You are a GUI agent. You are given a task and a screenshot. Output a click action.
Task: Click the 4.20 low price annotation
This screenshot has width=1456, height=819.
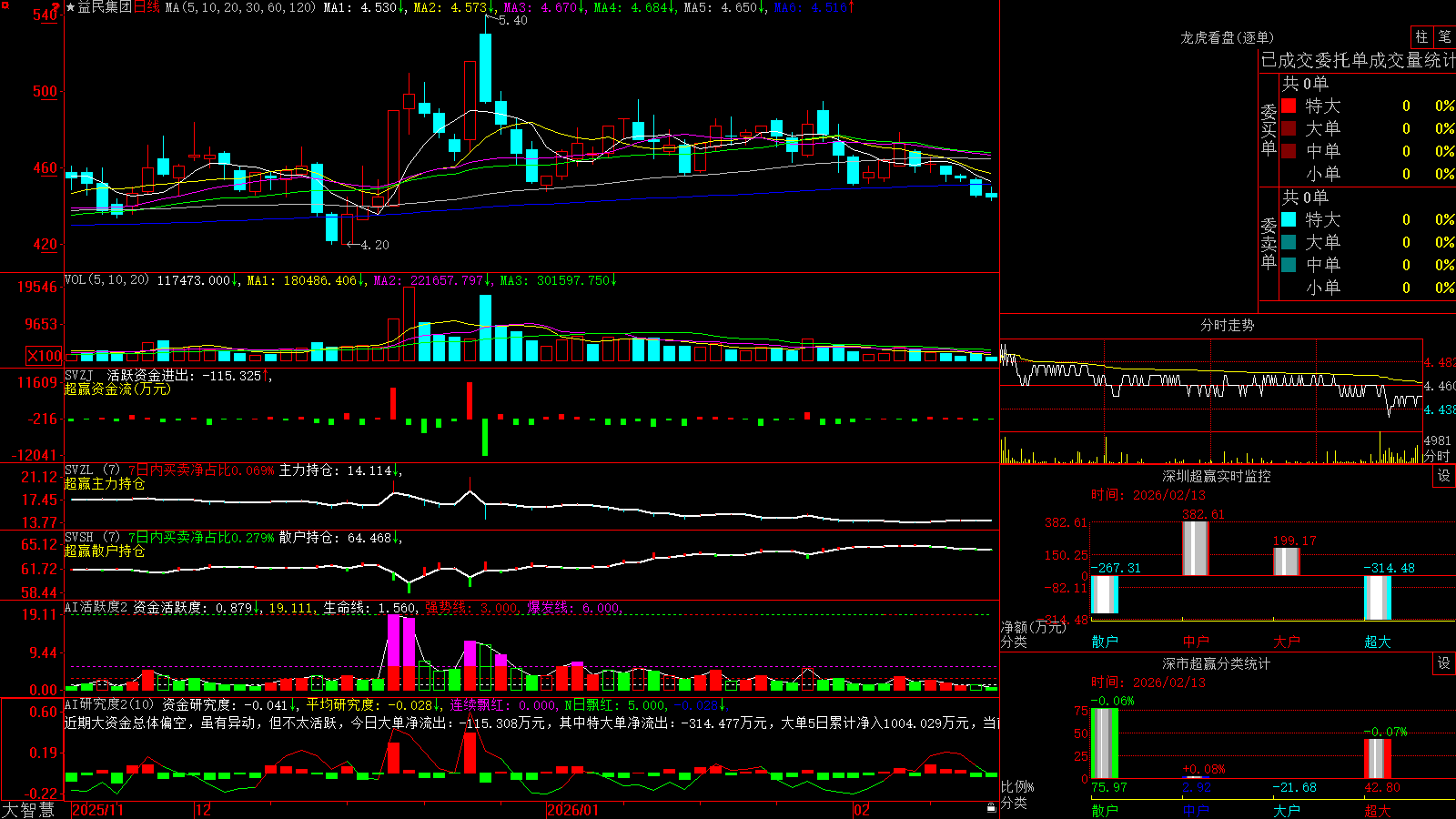(375, 245)
